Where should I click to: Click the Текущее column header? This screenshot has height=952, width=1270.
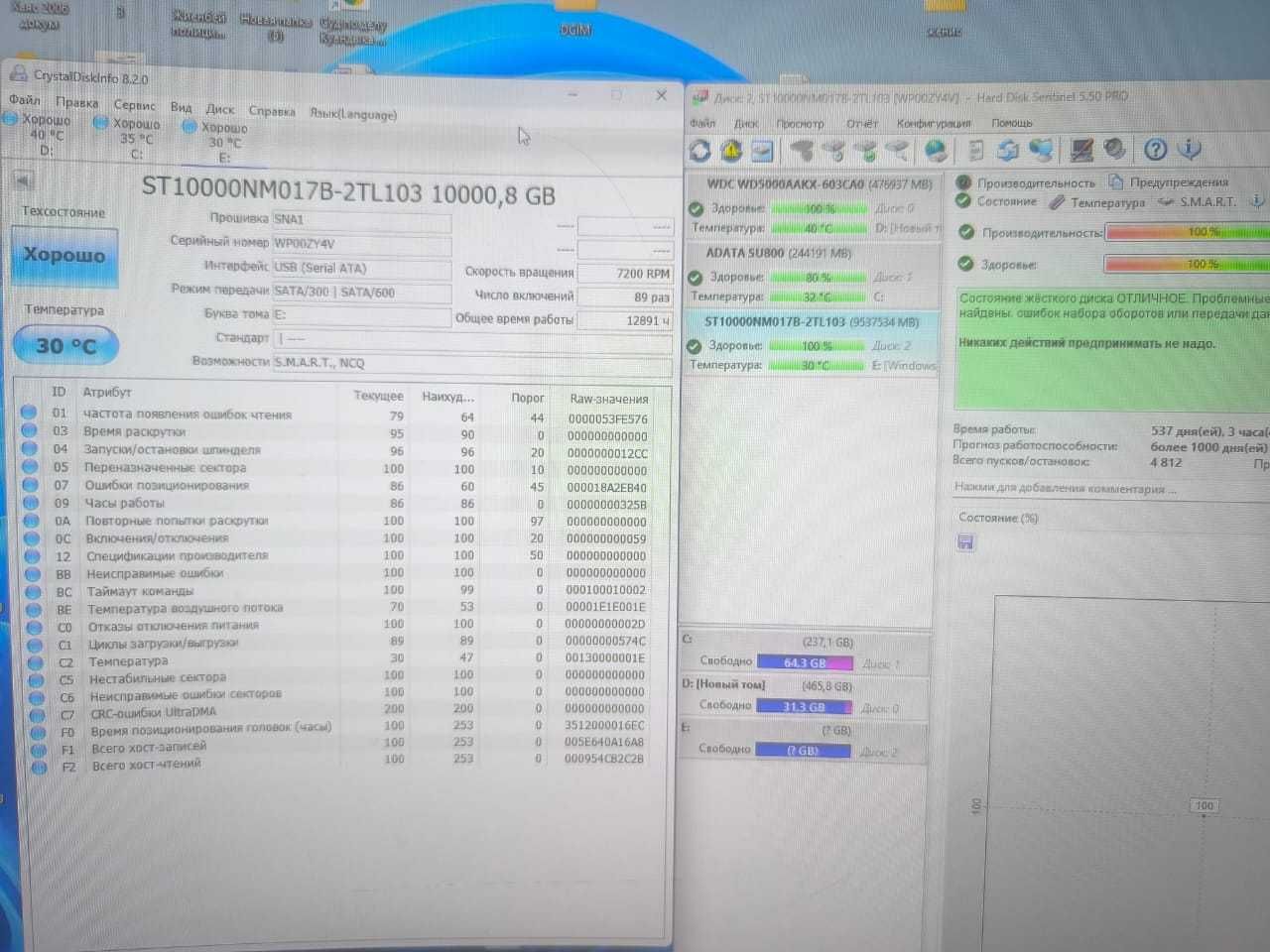point(378,396)
